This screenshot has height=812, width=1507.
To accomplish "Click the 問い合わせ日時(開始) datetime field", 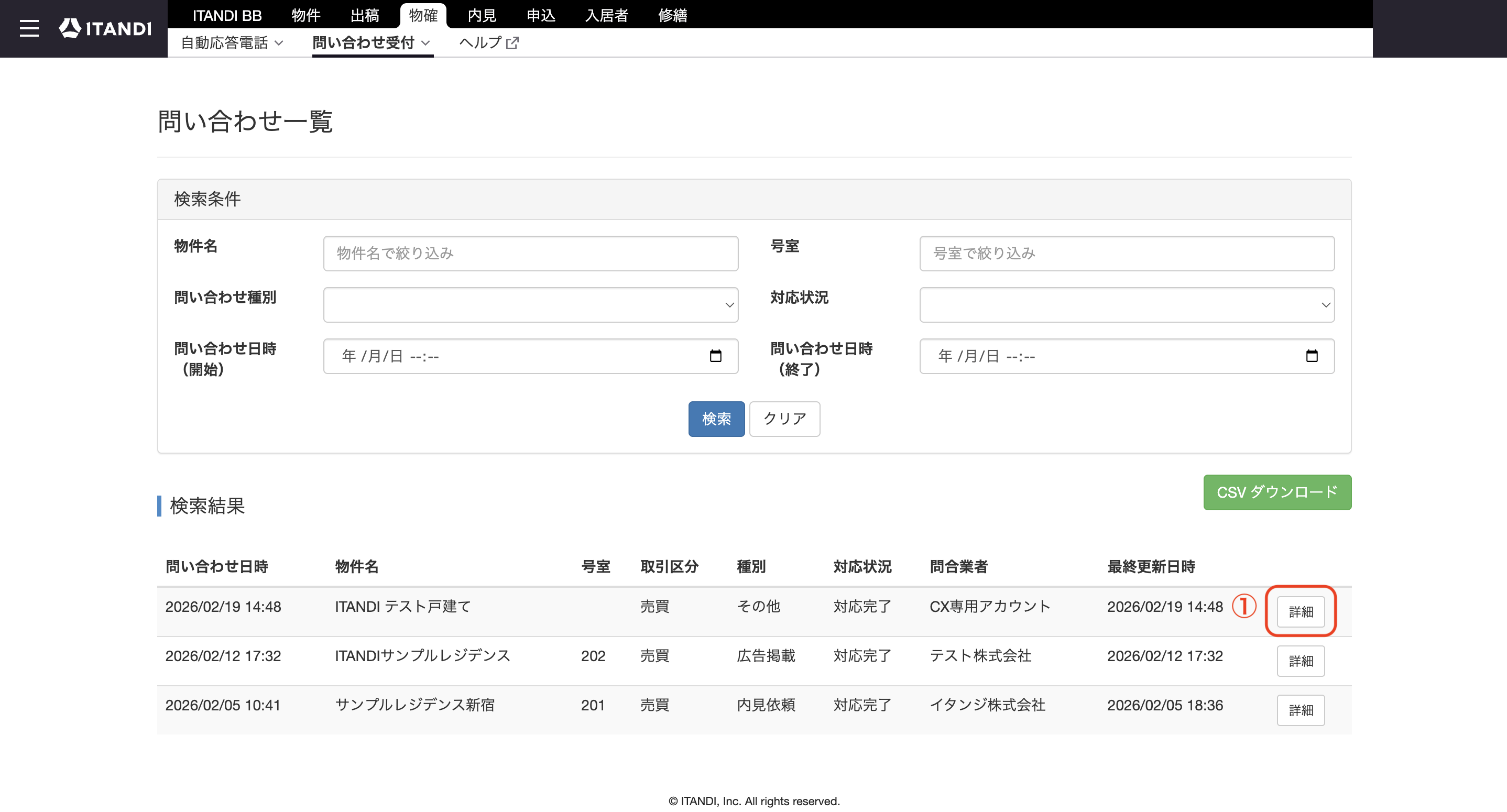I will pyautogui.click(x=531, y=356).
